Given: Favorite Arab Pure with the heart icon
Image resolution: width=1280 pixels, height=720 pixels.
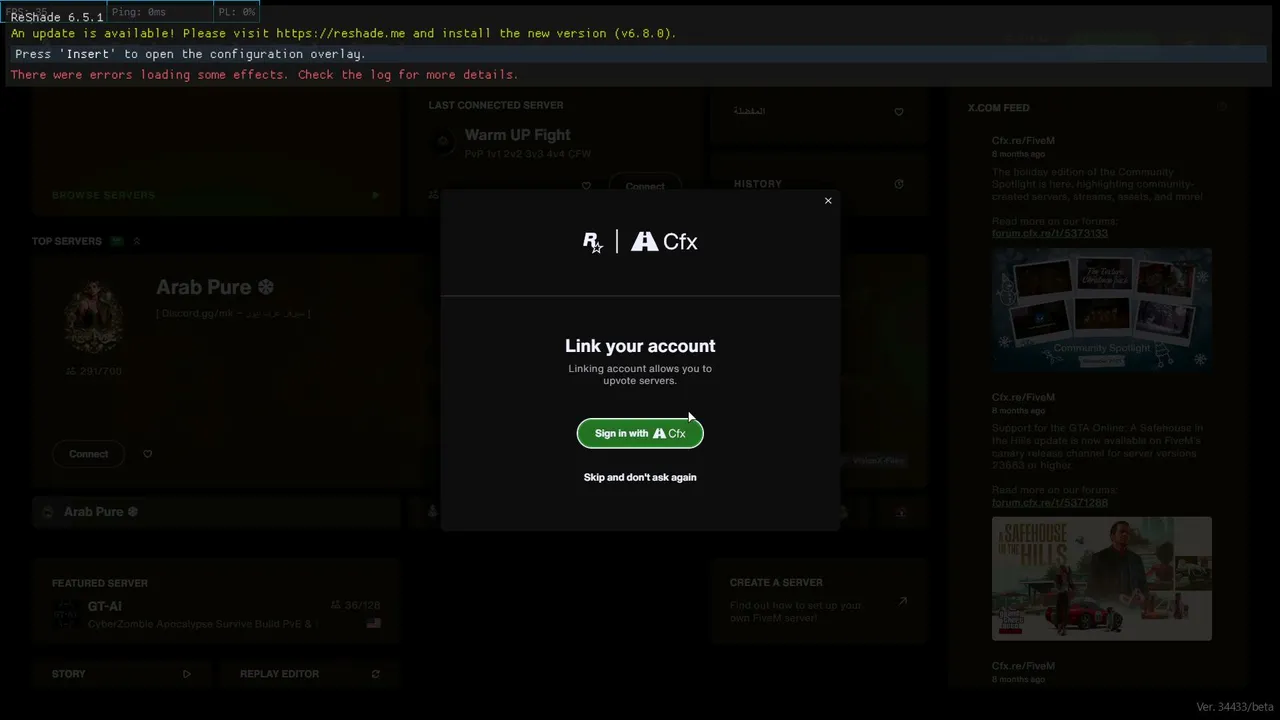Looking at the screenshot, I should 148,454.
